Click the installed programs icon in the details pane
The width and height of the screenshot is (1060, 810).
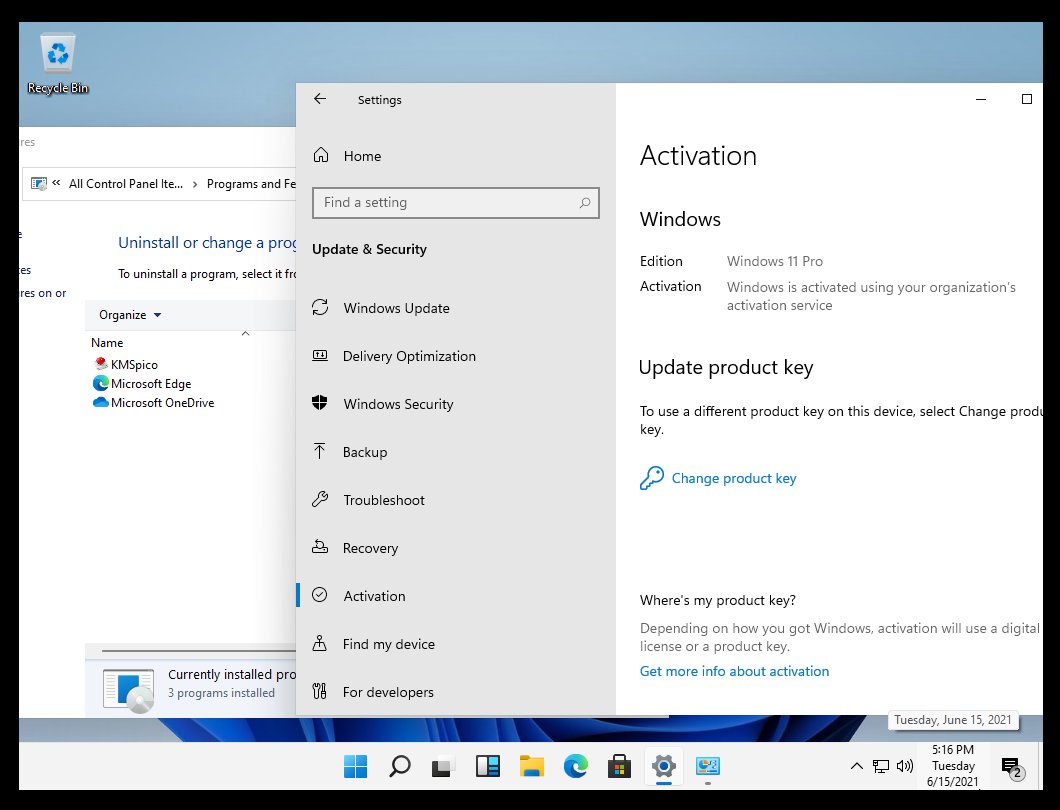128,690
